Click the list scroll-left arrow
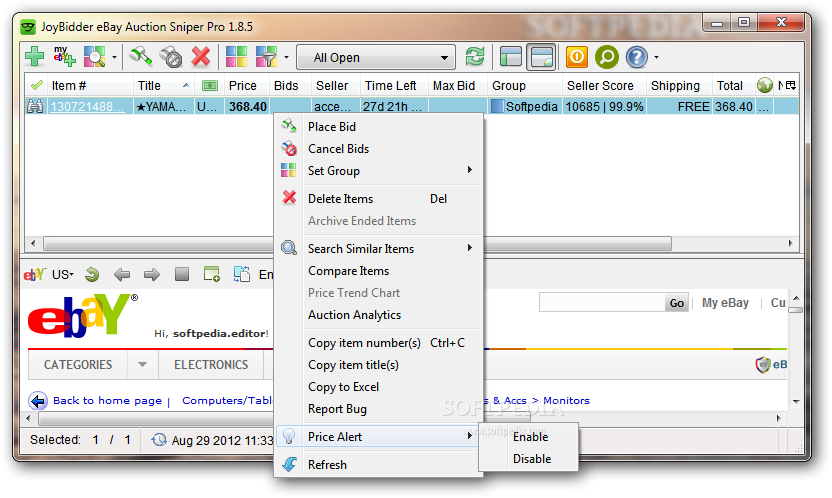 coord(33,243)
